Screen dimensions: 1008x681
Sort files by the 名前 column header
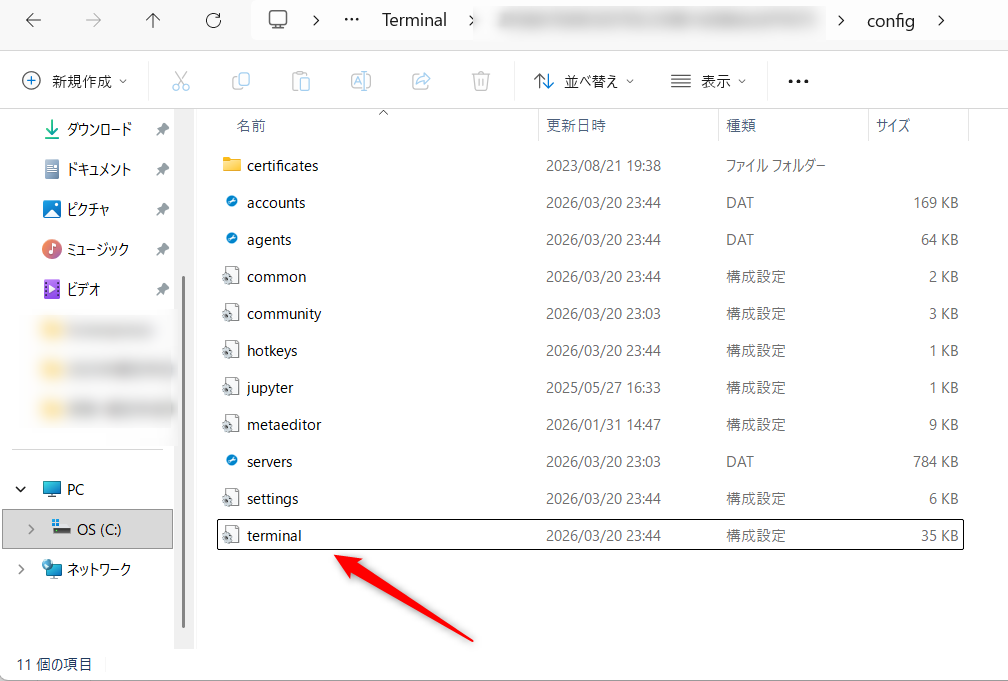(251, 126)
